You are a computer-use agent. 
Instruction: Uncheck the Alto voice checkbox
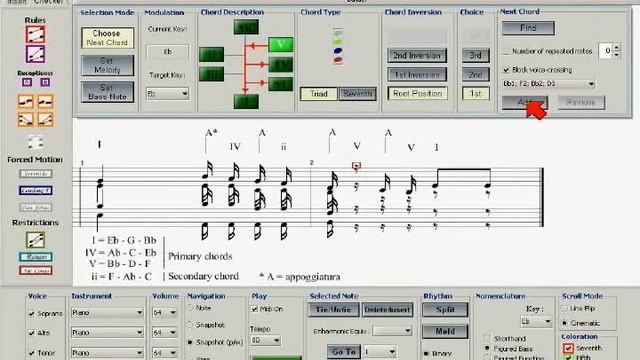point(31,333)
